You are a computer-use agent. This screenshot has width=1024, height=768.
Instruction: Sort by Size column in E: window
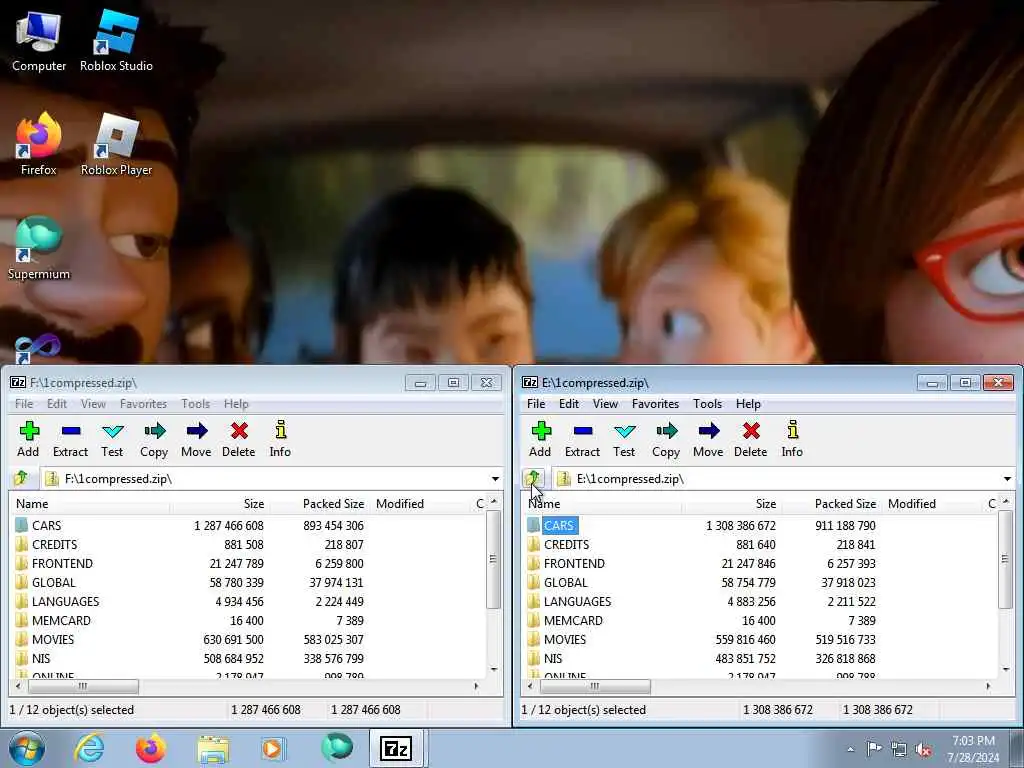731,504
